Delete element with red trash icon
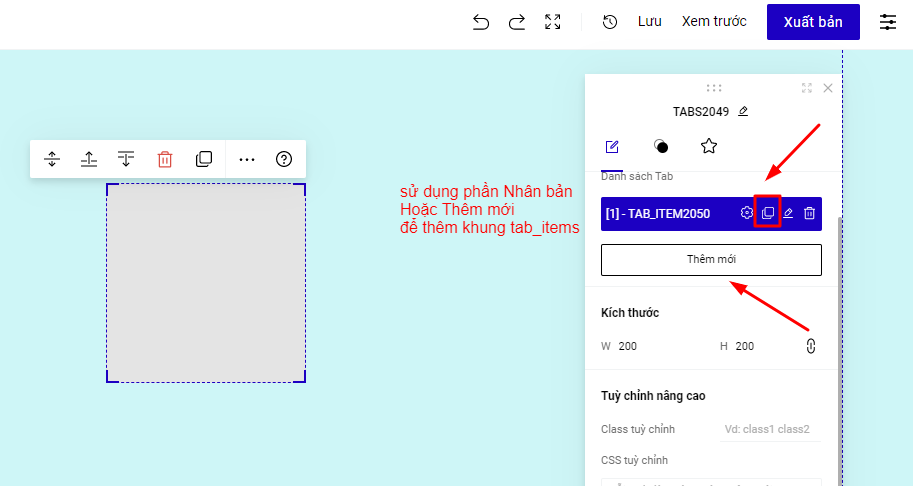Image resolution: width=913 pixels, height=486 pixels. [165, 159]
